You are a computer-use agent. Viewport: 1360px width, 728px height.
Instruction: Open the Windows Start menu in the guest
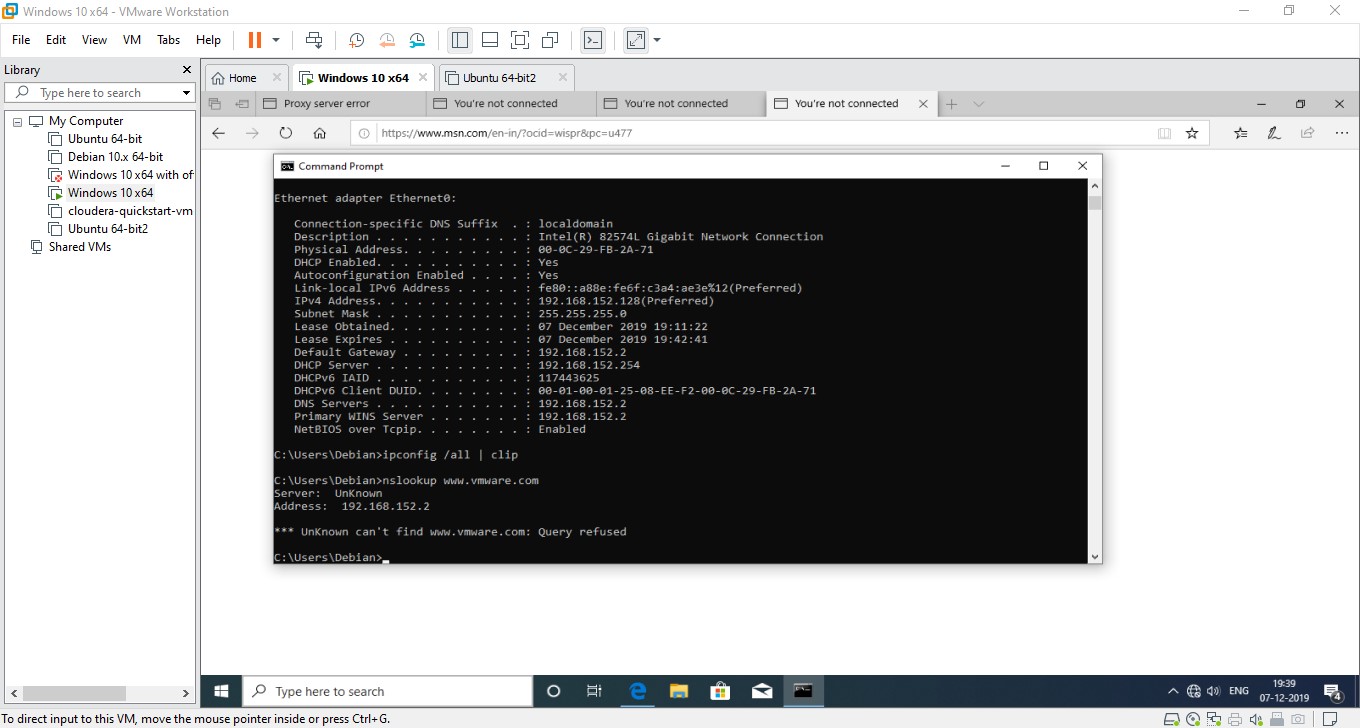point(222,691)
